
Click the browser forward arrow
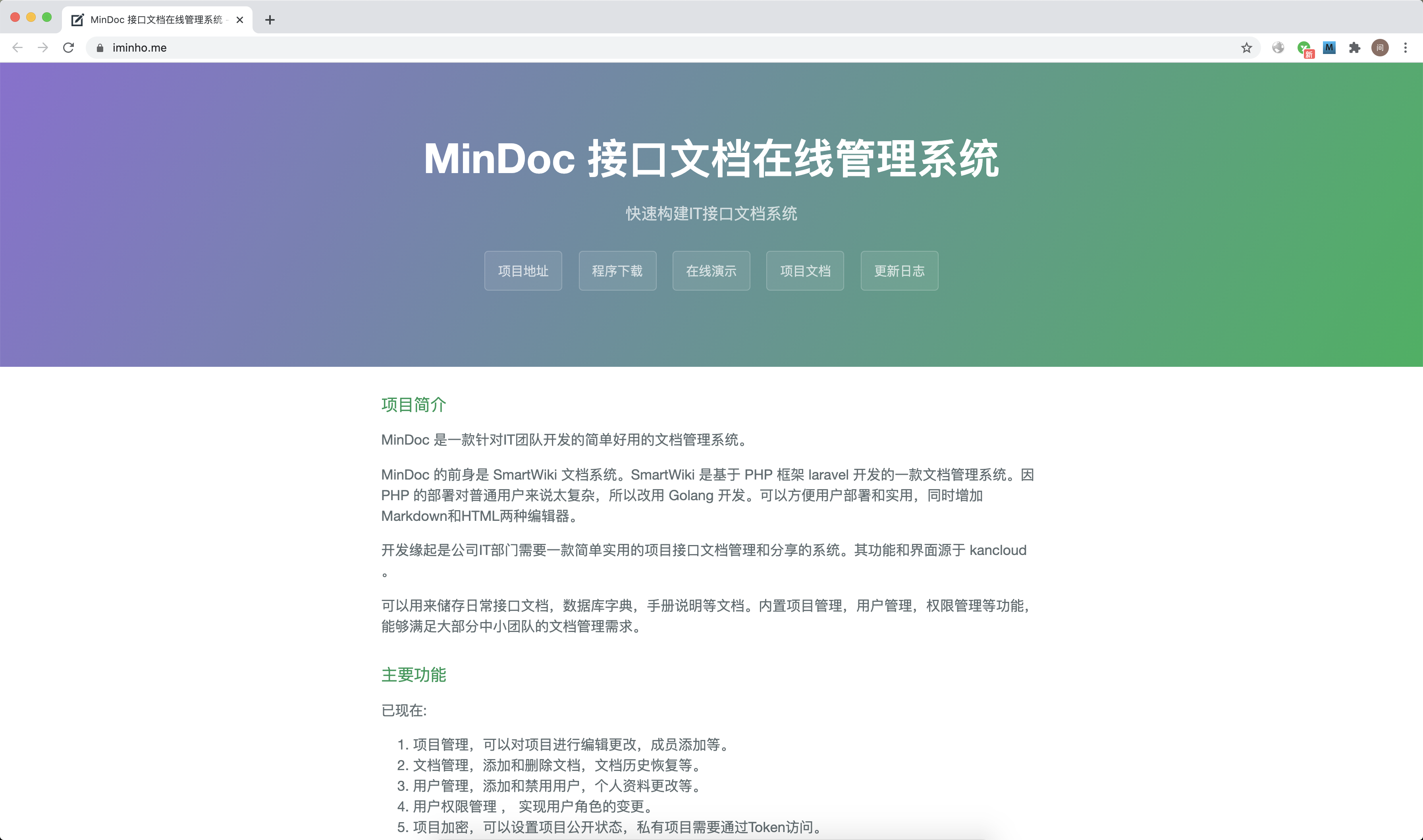pyautogui.click(x=43, y=48)
